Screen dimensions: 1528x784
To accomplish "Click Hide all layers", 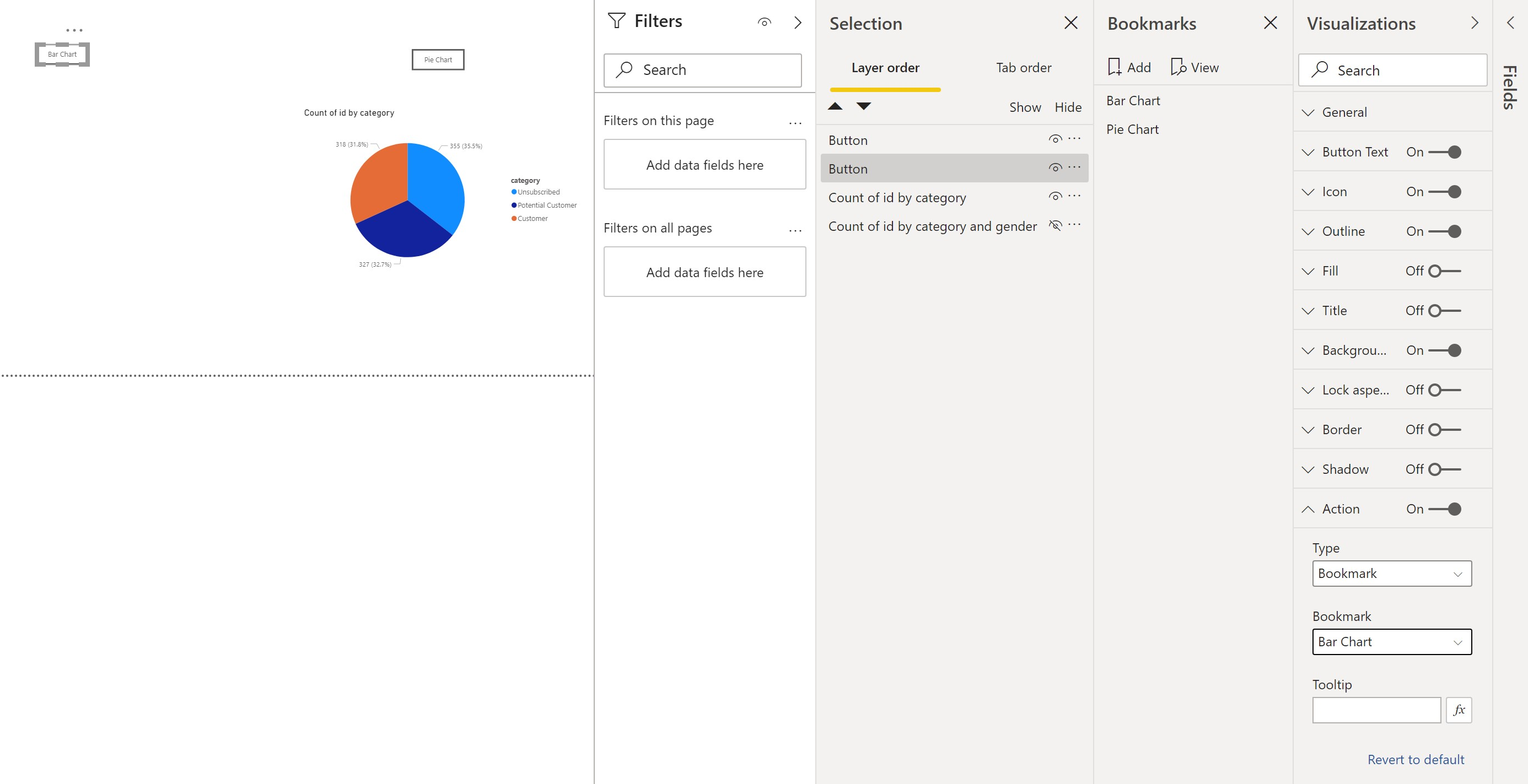I will click(x=1068, y=107).
